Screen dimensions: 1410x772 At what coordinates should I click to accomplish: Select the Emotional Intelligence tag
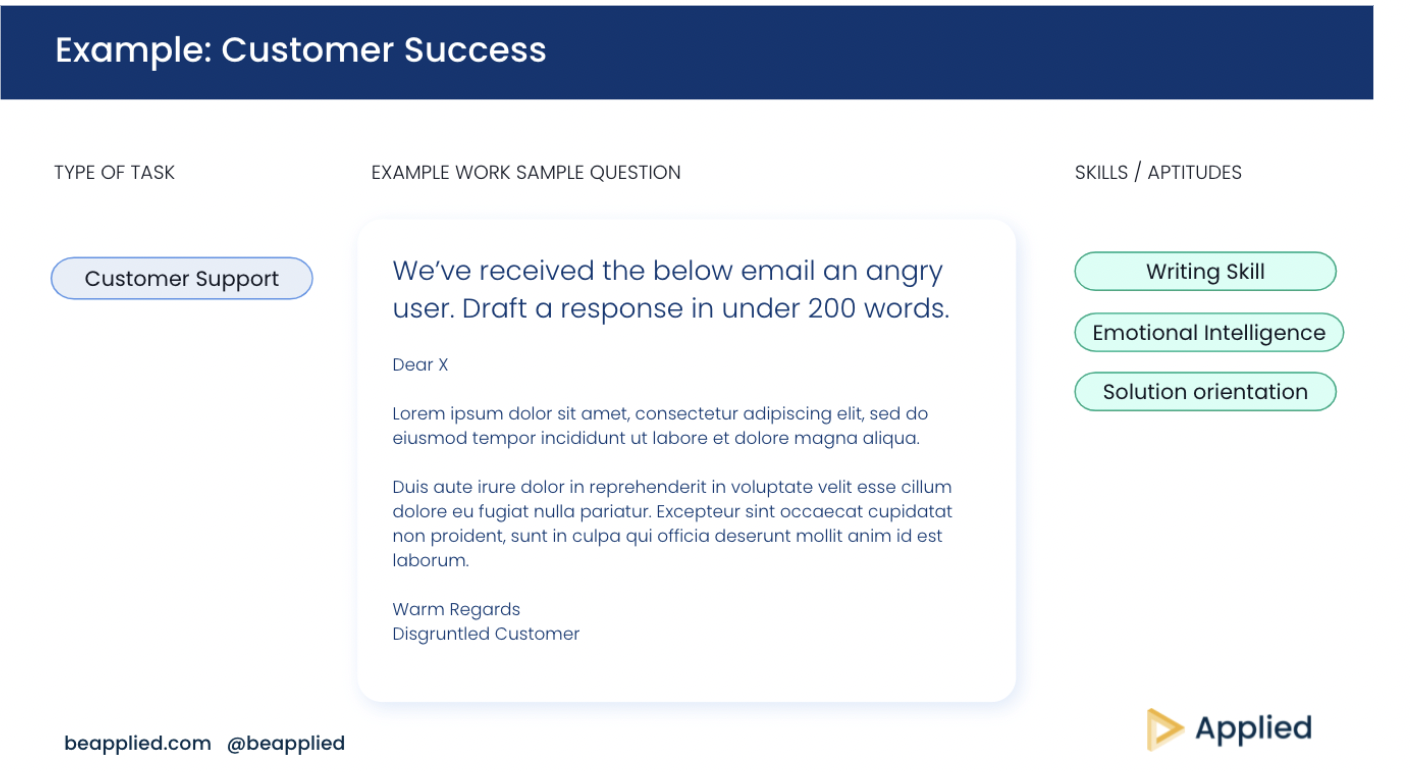1208,333
